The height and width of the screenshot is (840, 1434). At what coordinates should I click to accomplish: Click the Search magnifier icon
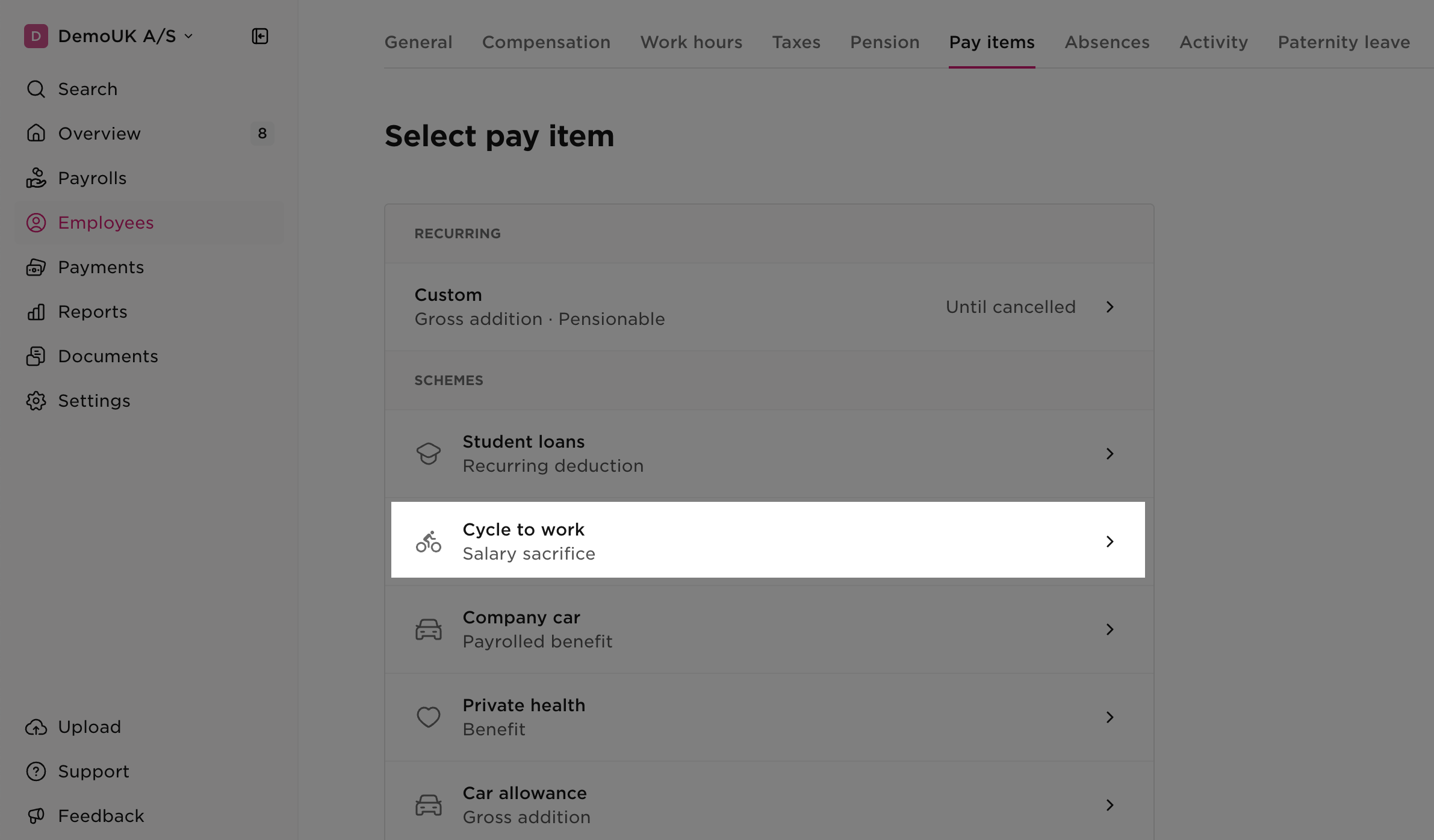tap(36, 89)
